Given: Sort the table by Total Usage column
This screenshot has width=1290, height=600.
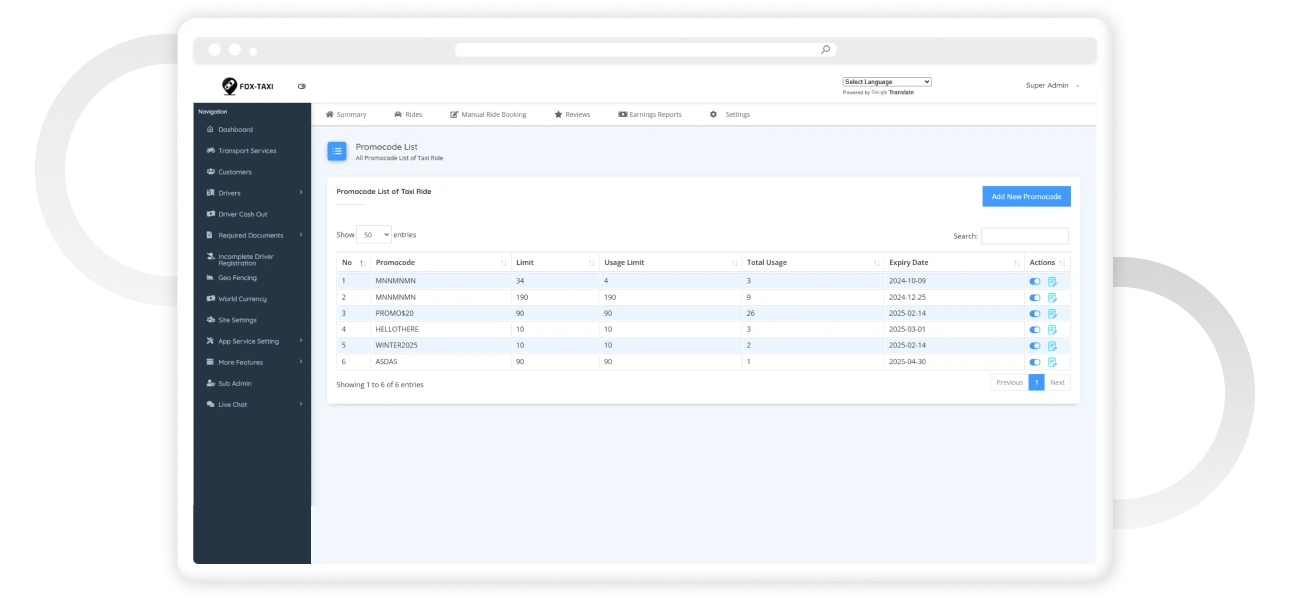Looking at the screenshot, I should coord(813,263).
